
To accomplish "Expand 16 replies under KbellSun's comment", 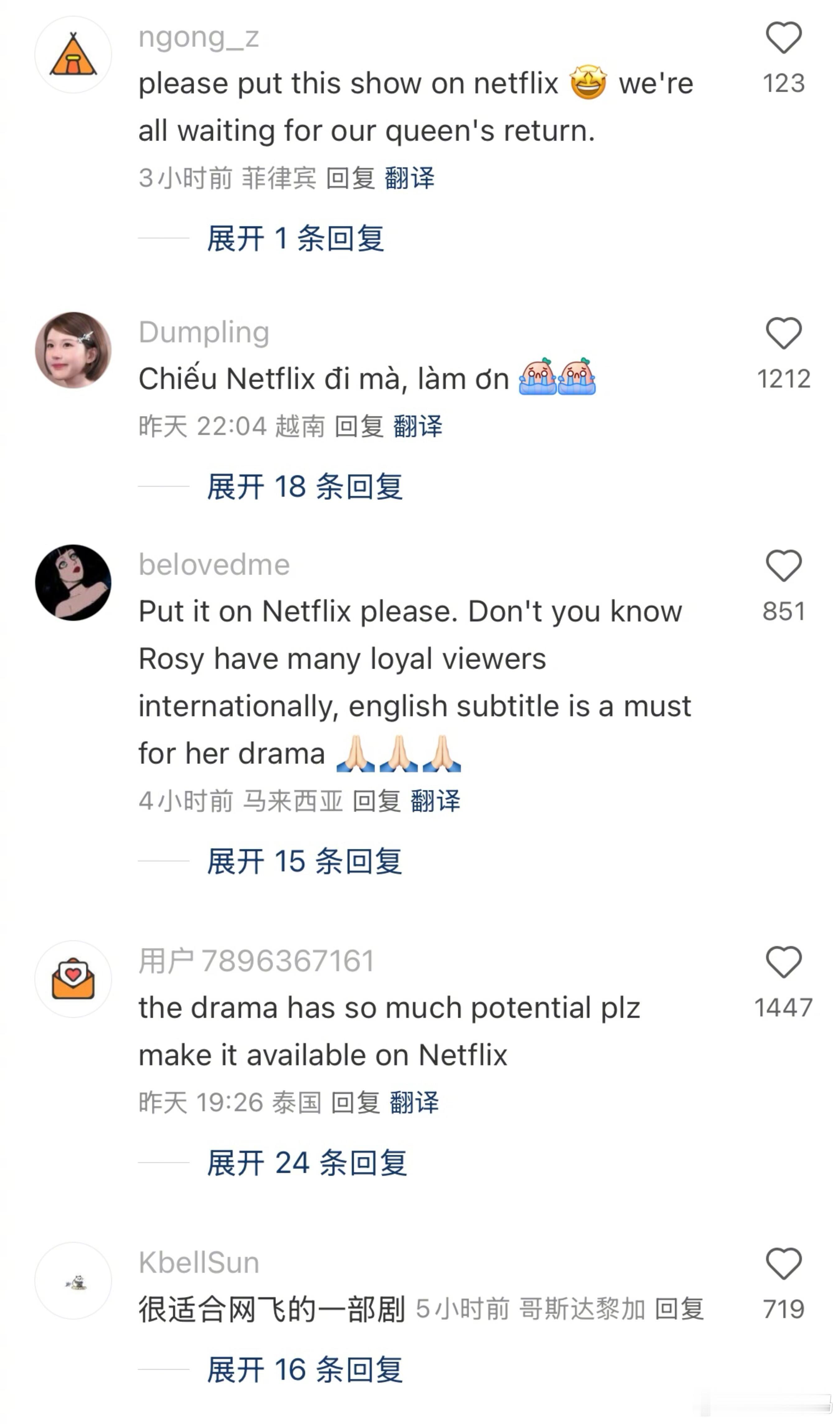I will (x=305, y=1370).
